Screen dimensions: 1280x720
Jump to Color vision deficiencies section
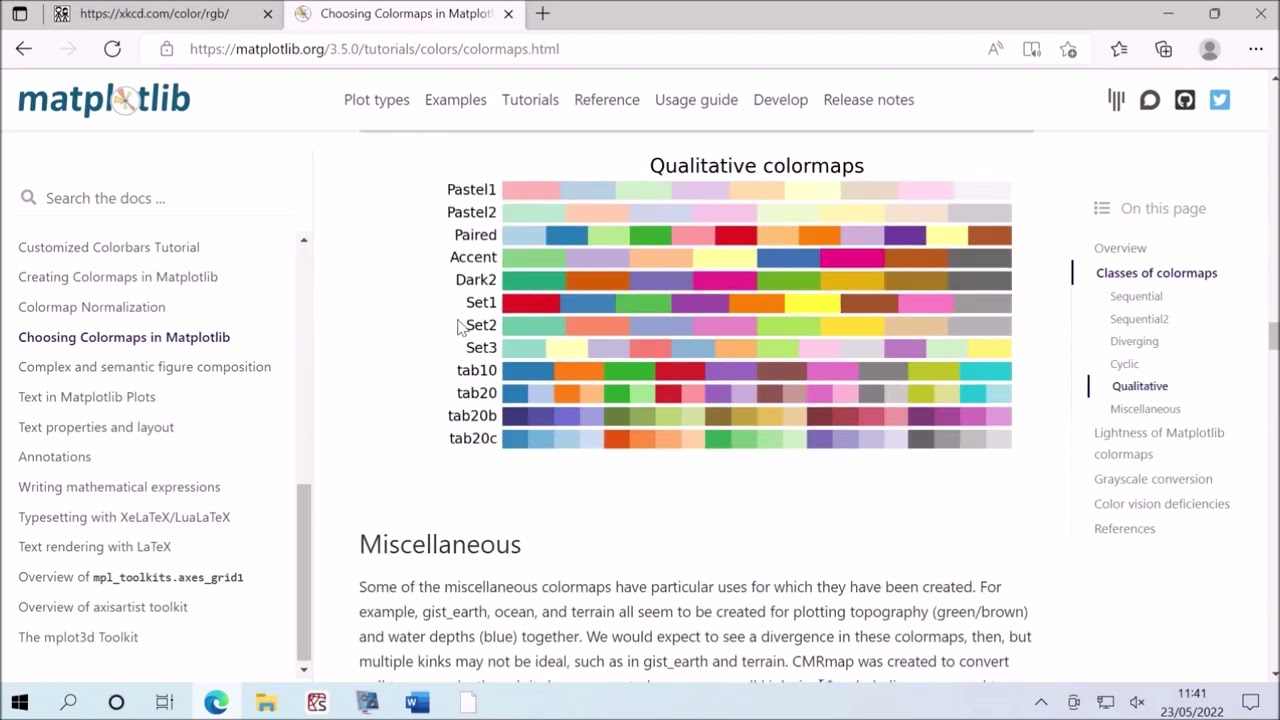(1162, 504)
